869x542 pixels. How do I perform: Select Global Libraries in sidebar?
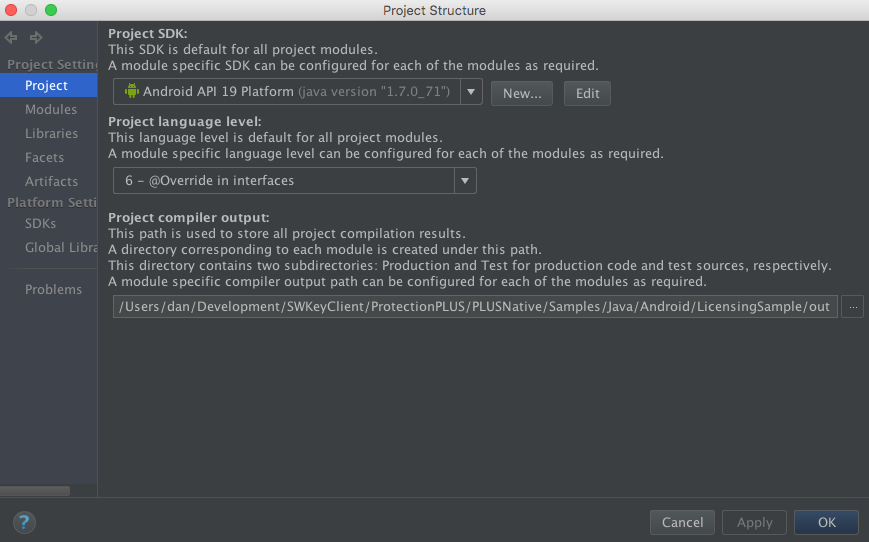(61, 247)
